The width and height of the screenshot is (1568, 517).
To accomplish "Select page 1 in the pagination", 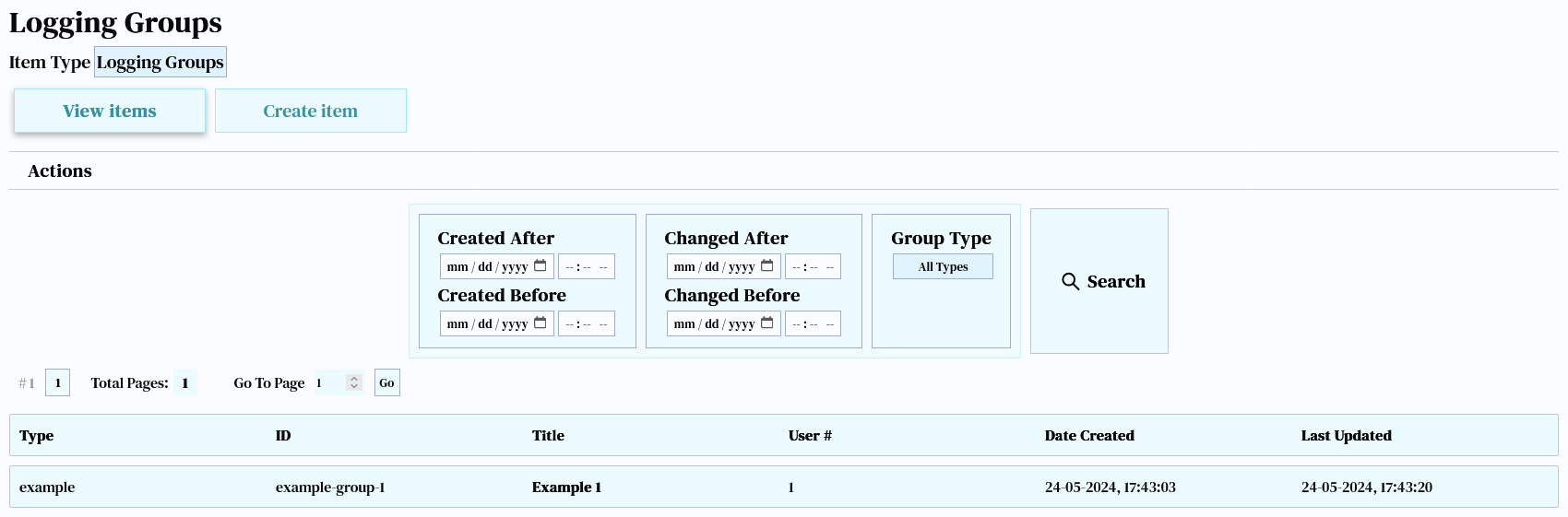I will [57, 382].
